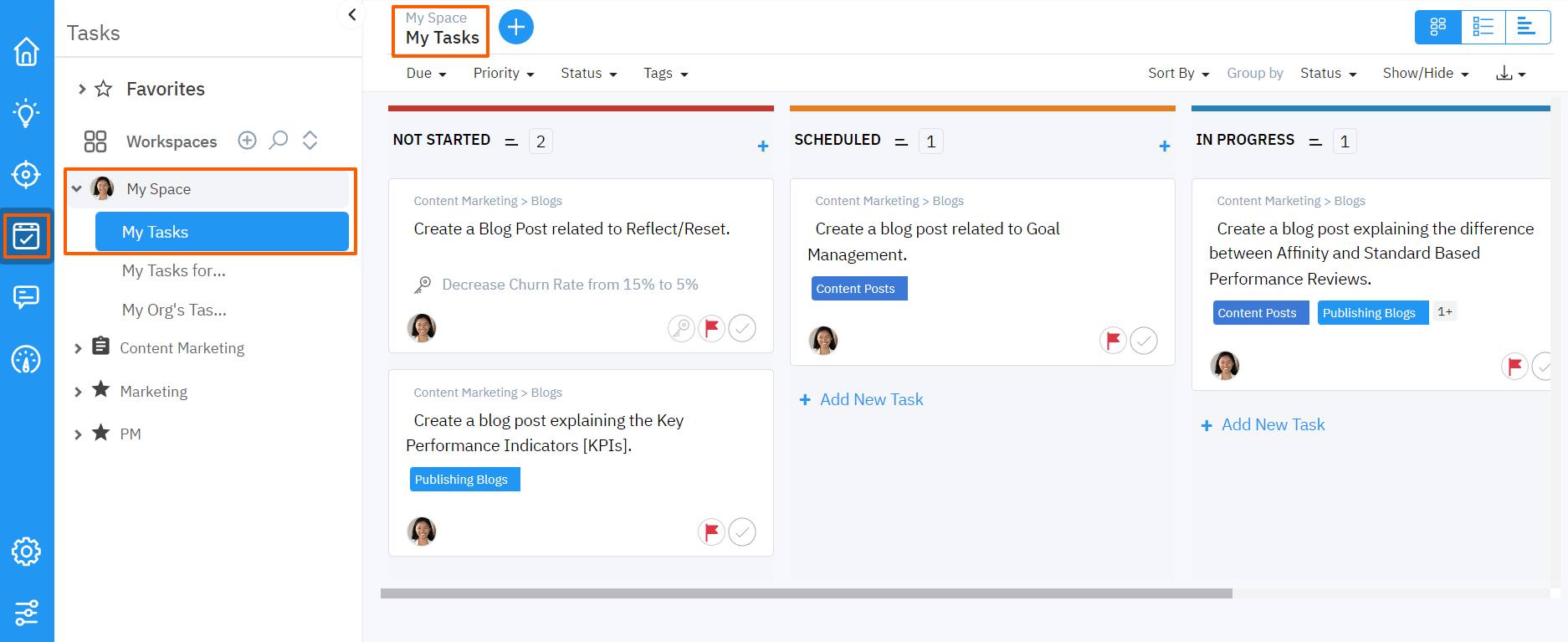Image resolution: width=1568 pixels, height=642 pixels.
Task: Expand the Content Marketing workspace
Action: pos(78,348)
